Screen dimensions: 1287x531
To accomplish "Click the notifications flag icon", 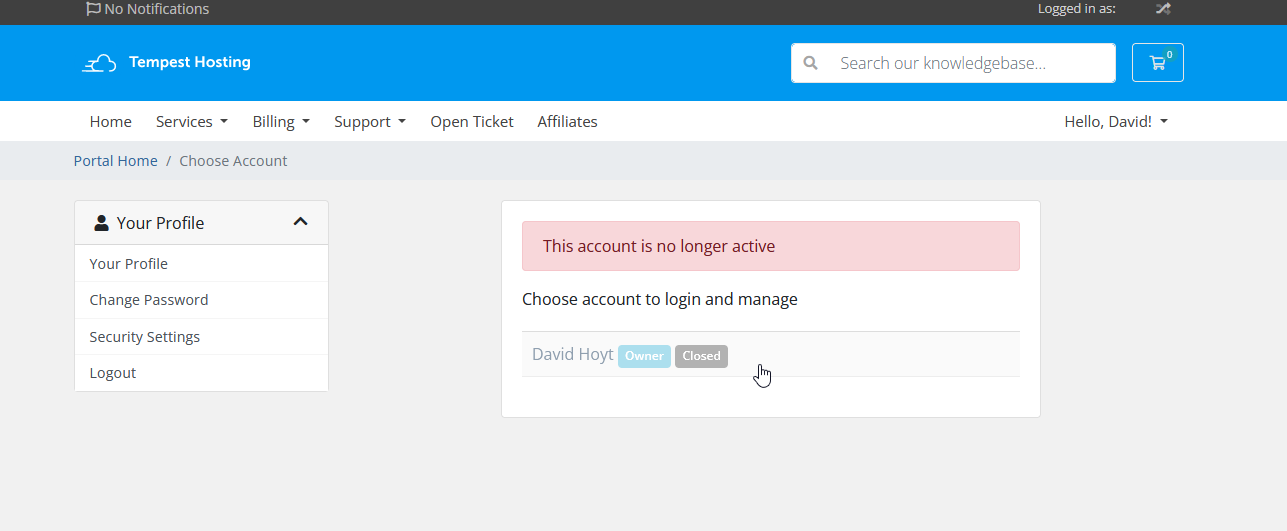I will 93,9.
